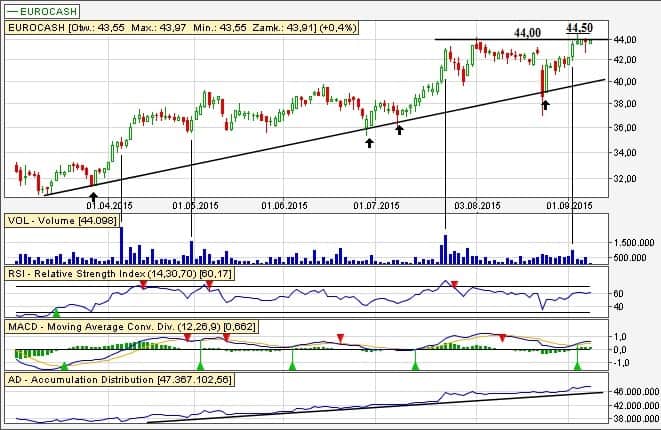This screenshot has height=430, width=661.
Task: Select the 44,00 resistance level label
Action: [527, 33]
